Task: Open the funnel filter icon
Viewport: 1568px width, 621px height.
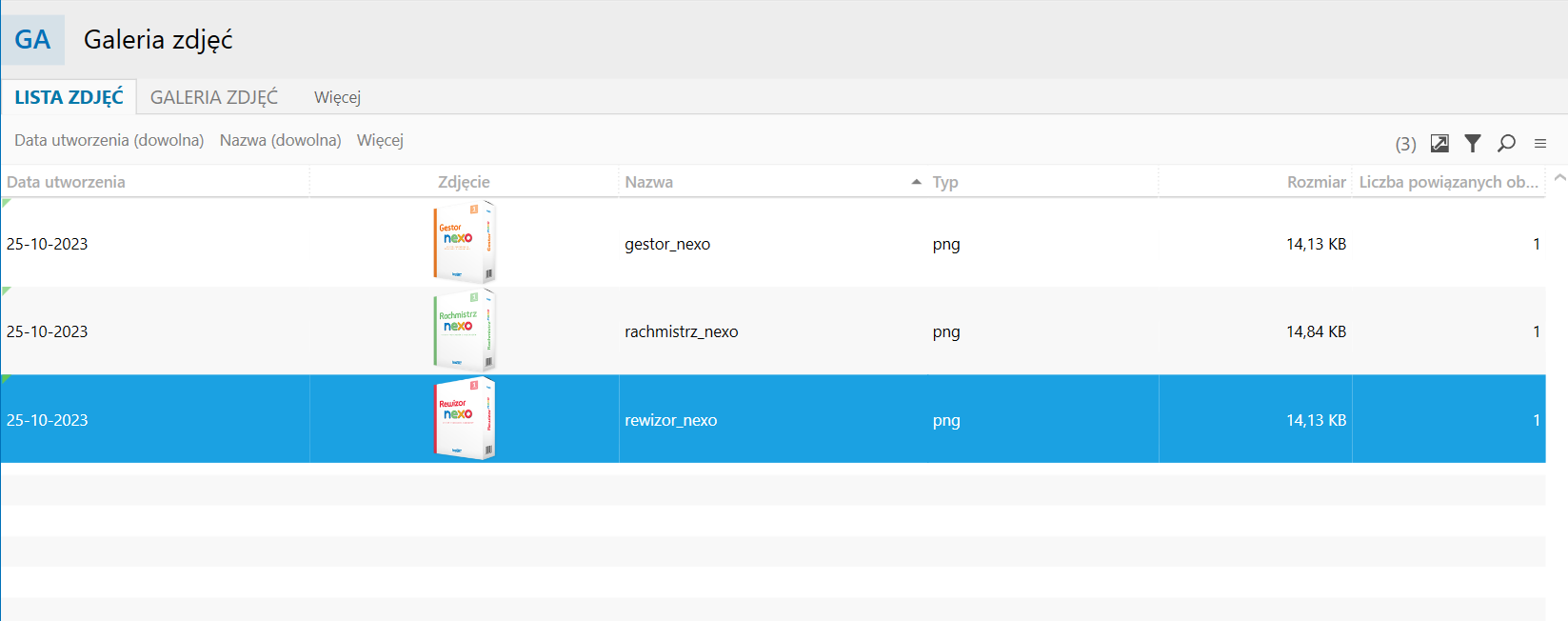Action: pos(1473,144)
